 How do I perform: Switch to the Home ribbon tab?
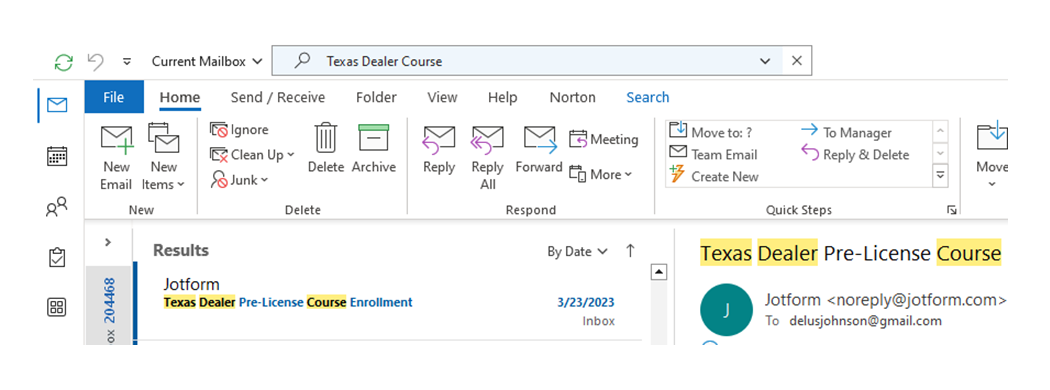[x=179, y=97]
